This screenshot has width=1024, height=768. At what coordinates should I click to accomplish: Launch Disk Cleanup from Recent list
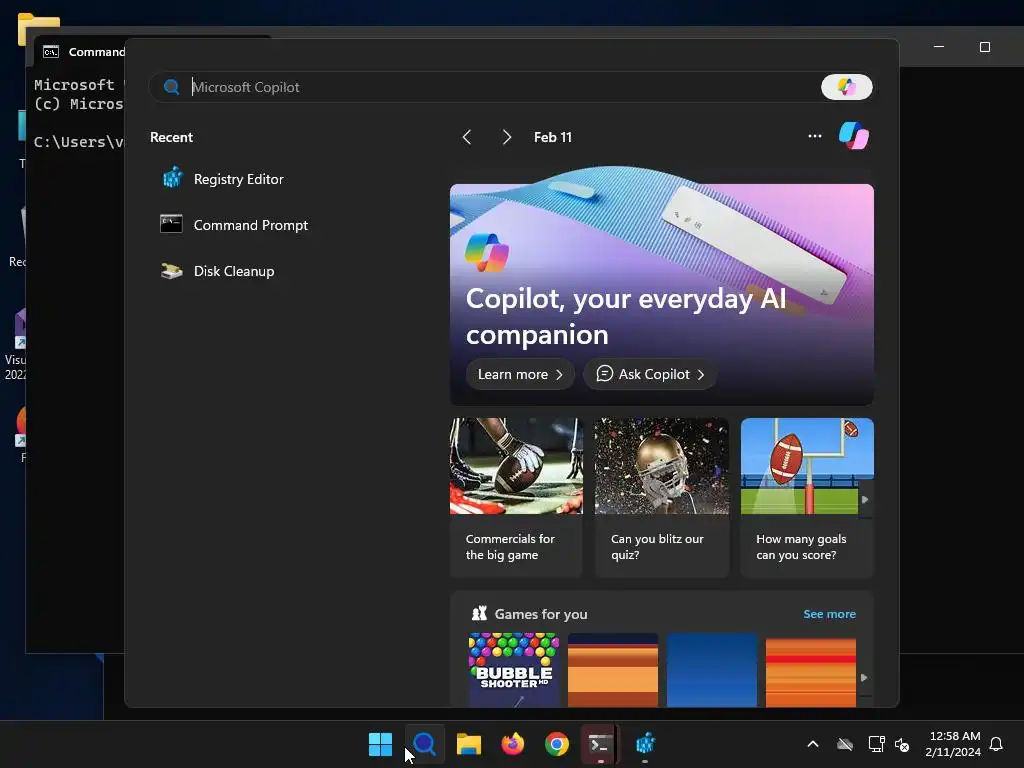point(217,271)
